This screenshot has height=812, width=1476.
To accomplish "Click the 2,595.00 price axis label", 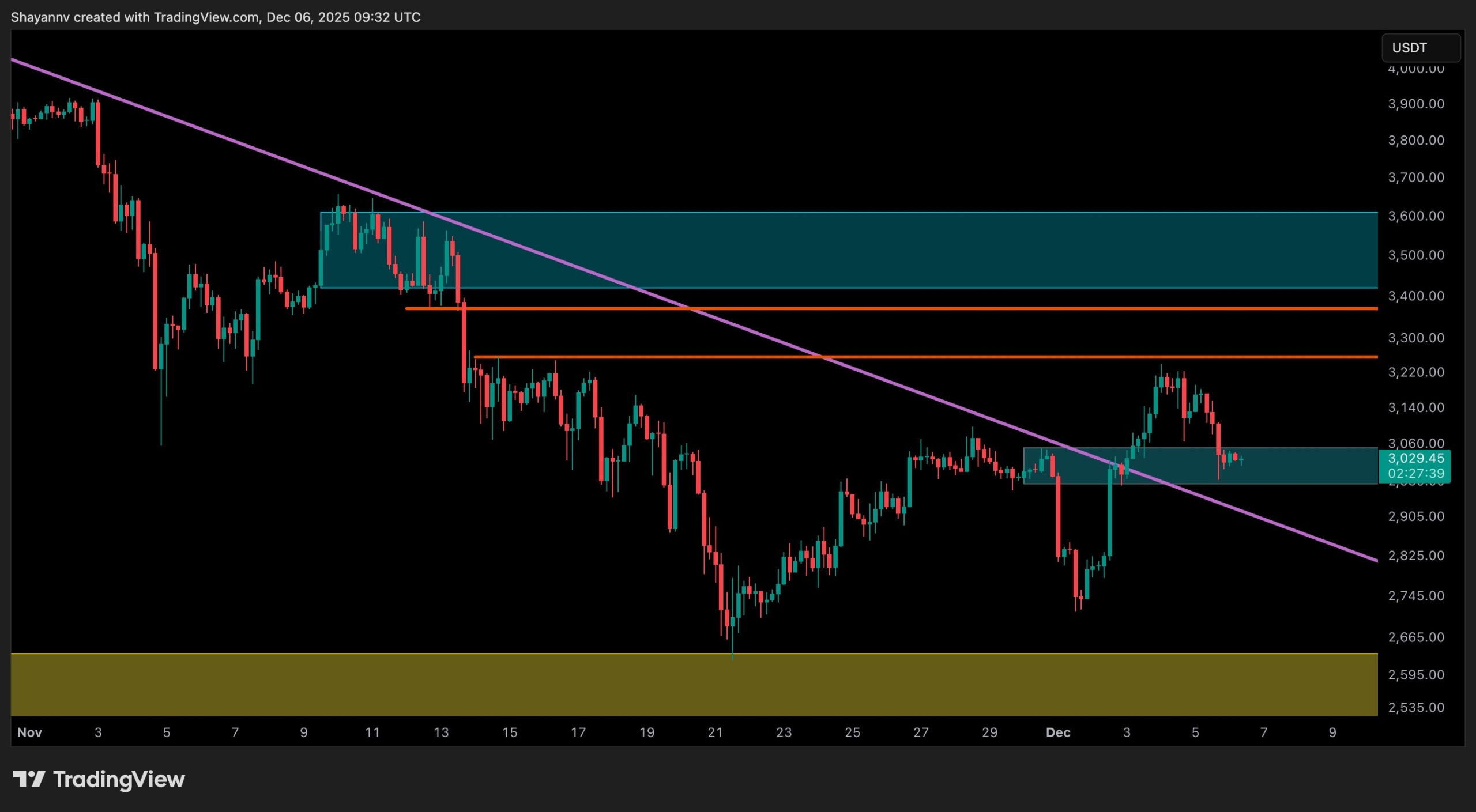I will pyautogui.click(x=1415, y=674).
